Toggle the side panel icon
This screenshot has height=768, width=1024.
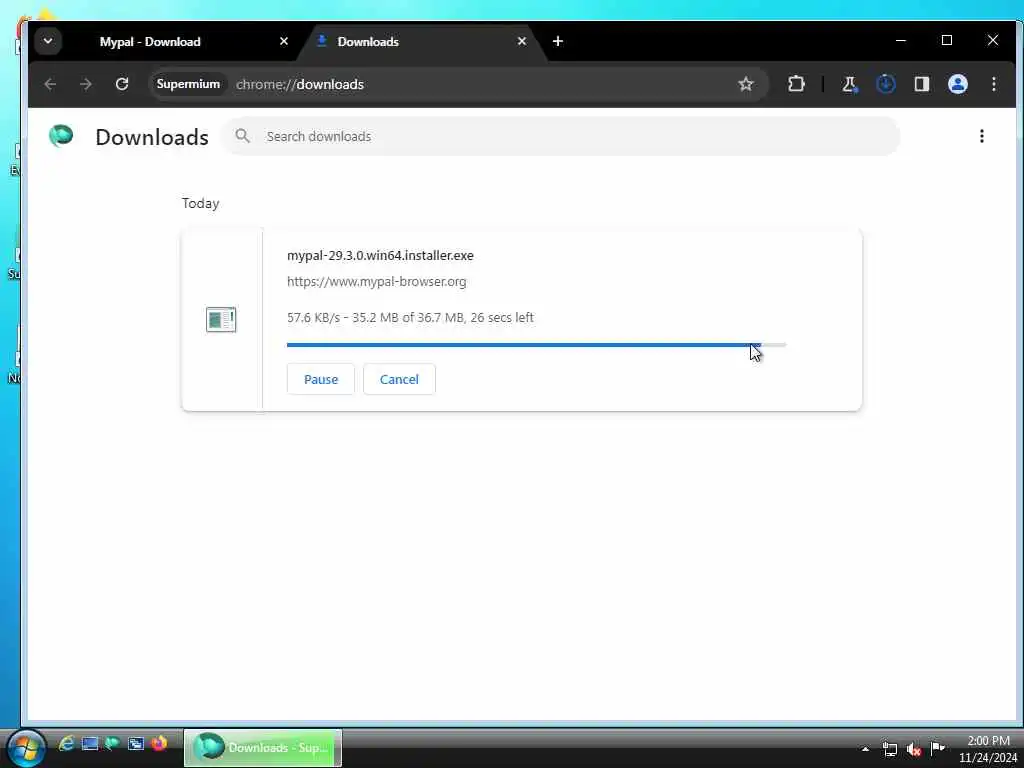921,84
